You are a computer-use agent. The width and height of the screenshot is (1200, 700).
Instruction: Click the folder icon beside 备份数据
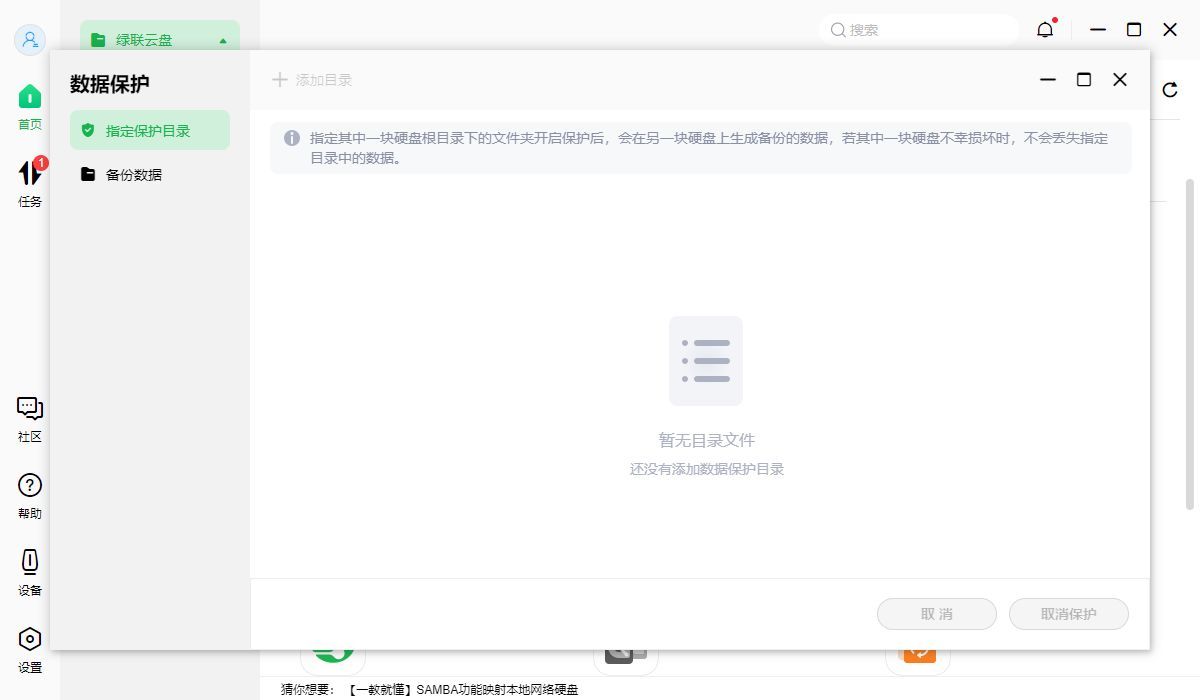(x=88, y=174)
